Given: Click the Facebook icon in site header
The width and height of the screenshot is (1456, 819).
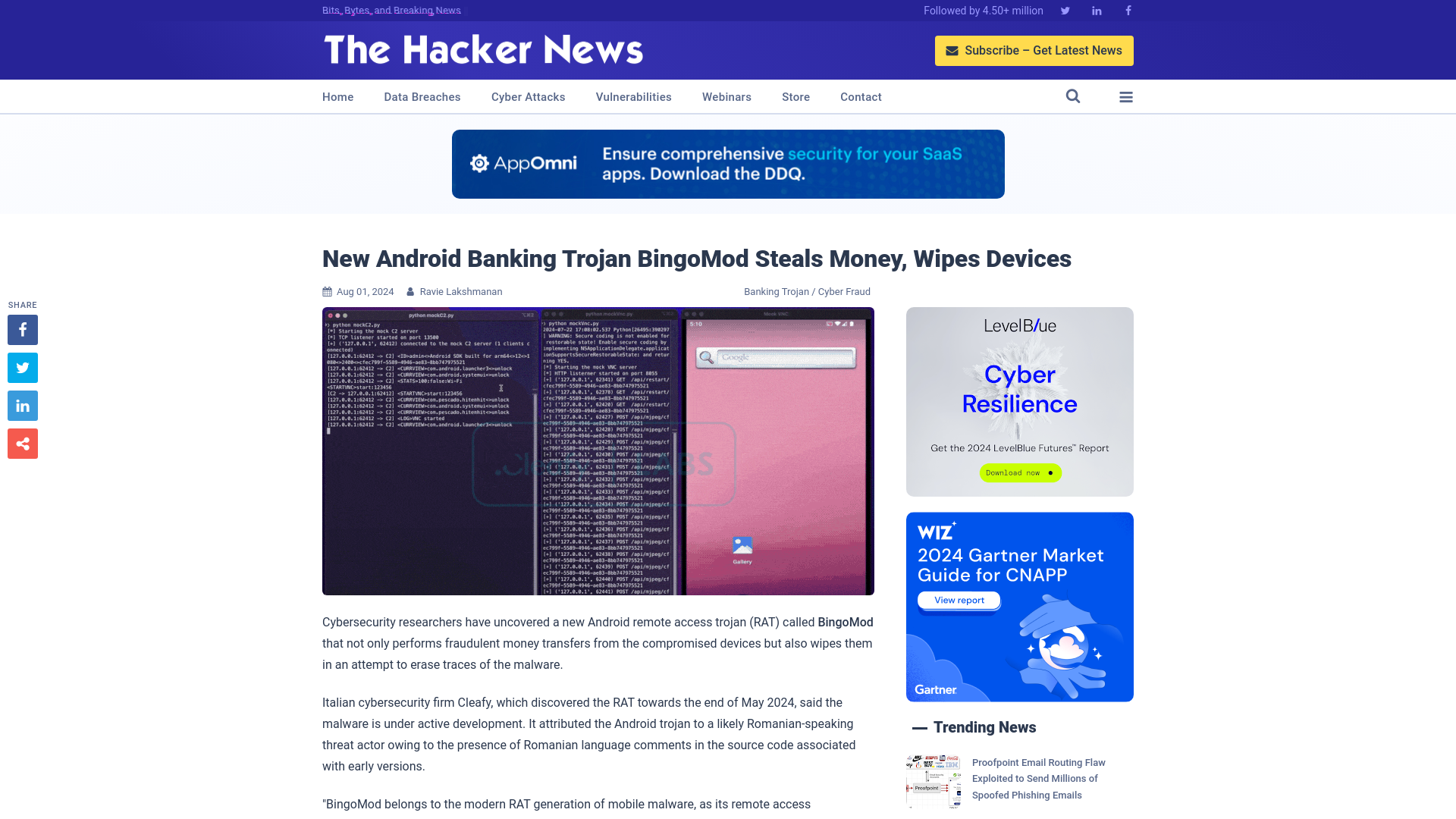Looking at the screenshot, I should coord(1127,10).
